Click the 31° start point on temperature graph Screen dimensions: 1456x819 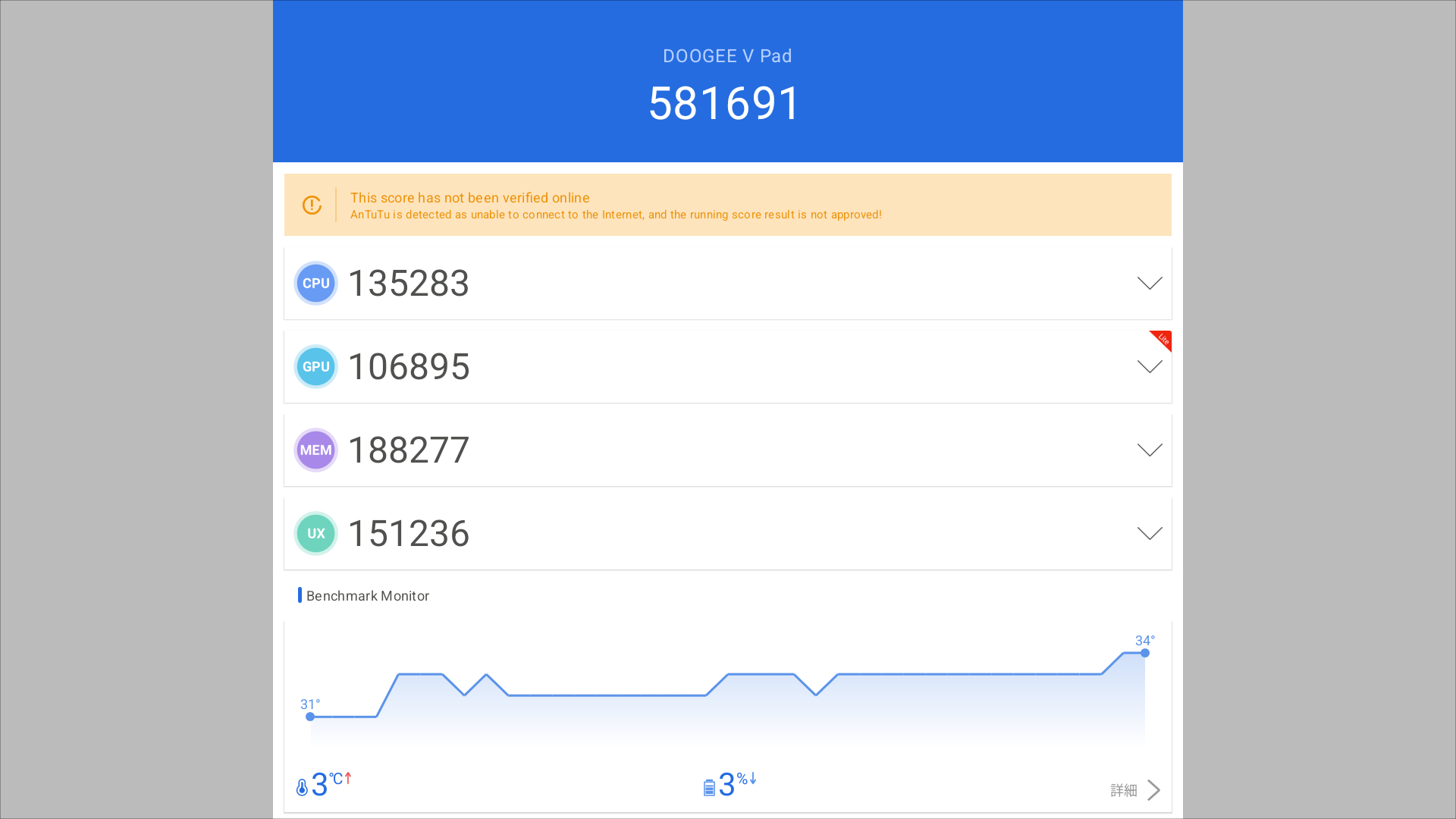(310, 717)
